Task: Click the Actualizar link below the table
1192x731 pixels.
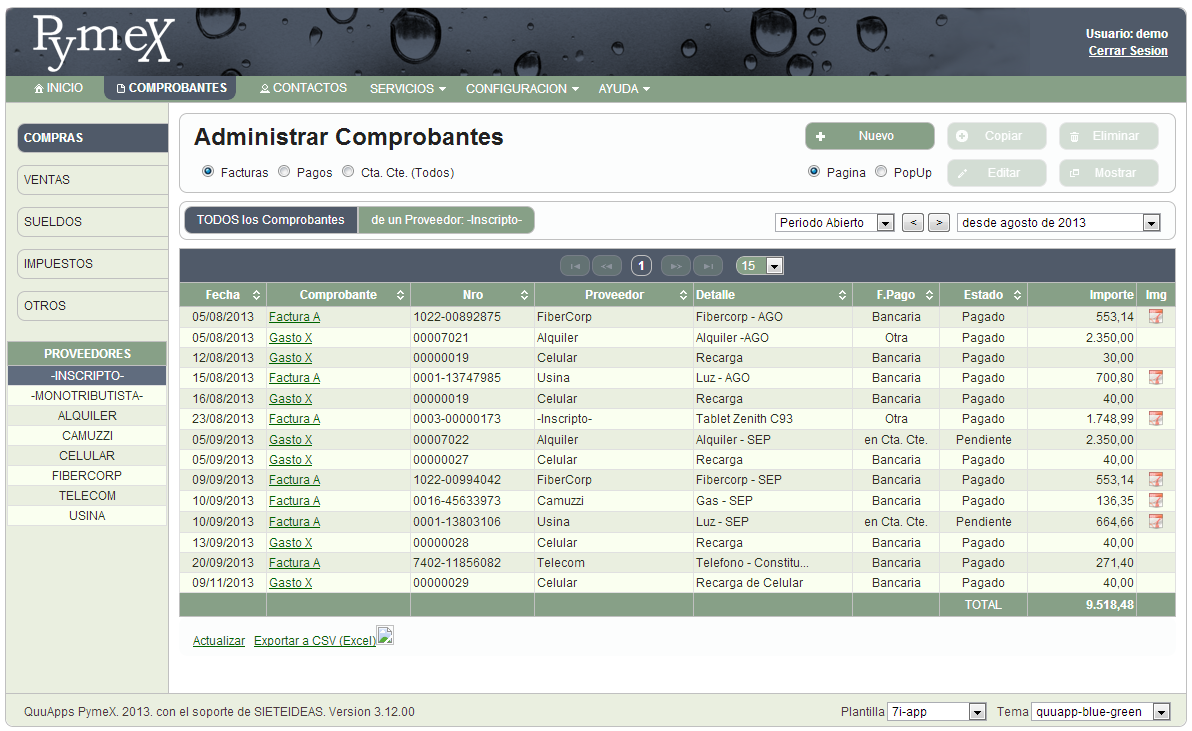Action: click(x=219, y=641)
